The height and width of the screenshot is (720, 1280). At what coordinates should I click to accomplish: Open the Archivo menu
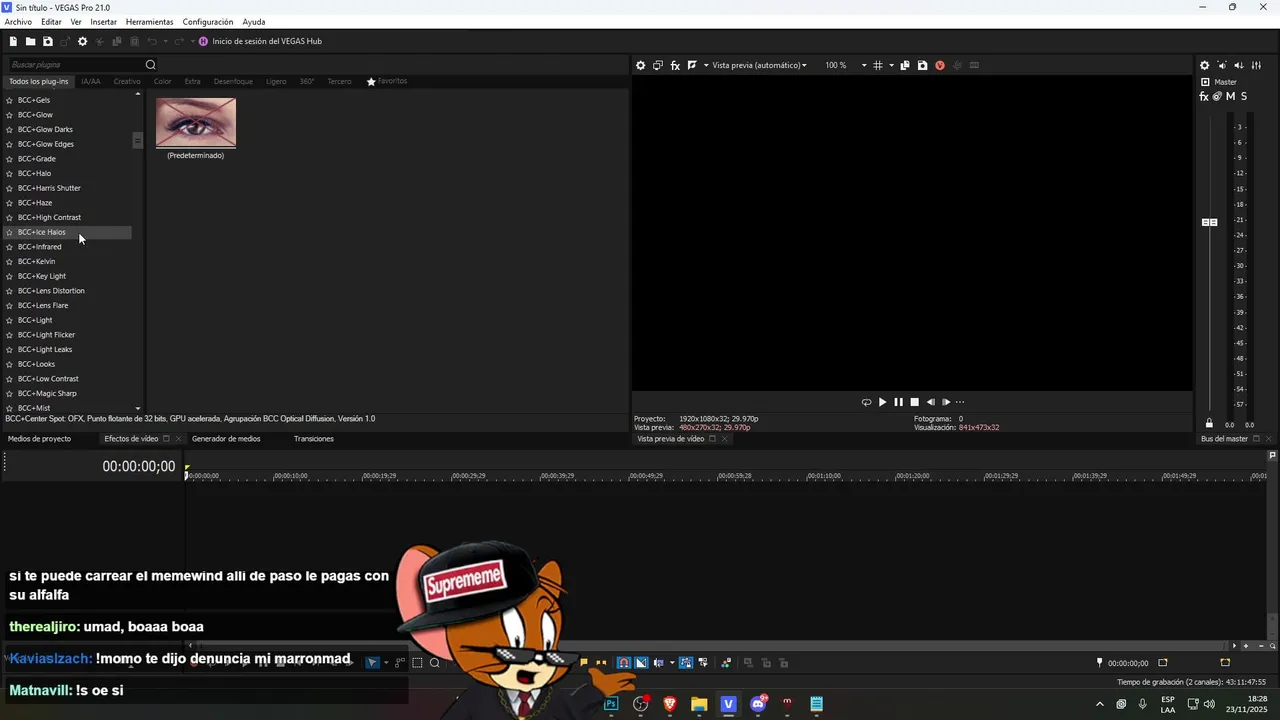tap(18, 22)
